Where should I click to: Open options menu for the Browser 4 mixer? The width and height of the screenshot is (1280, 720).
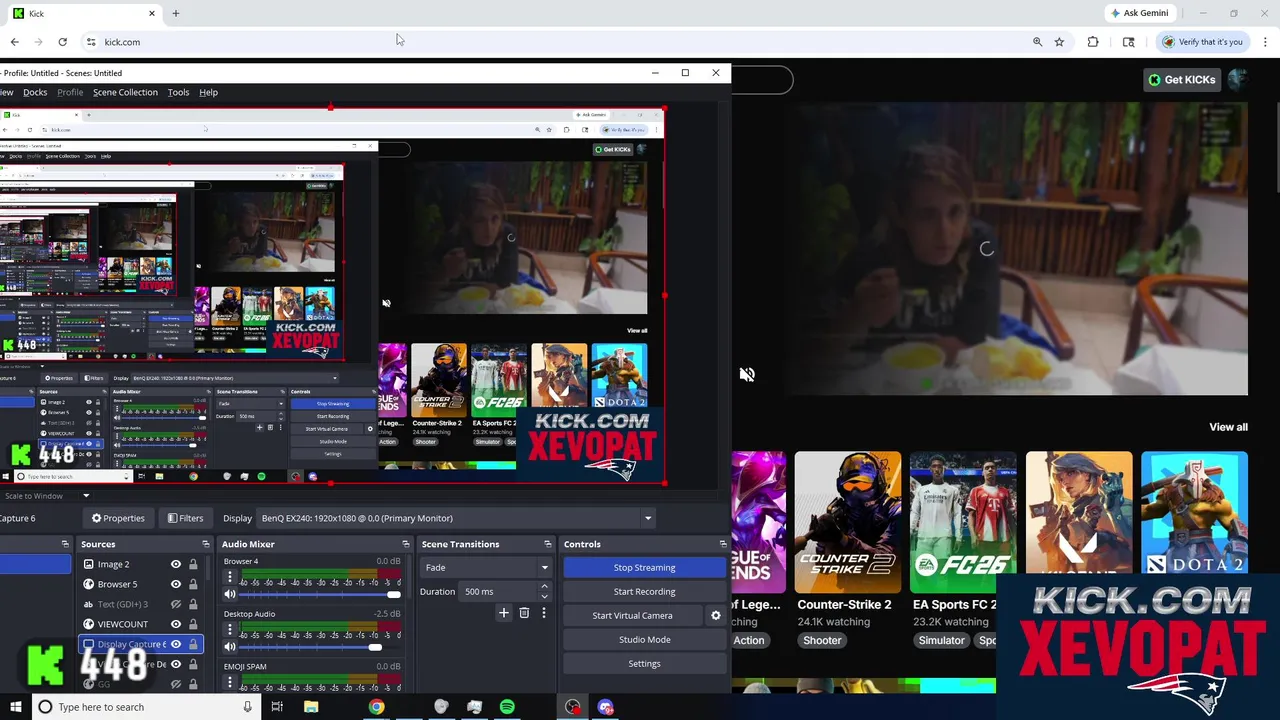230,578
